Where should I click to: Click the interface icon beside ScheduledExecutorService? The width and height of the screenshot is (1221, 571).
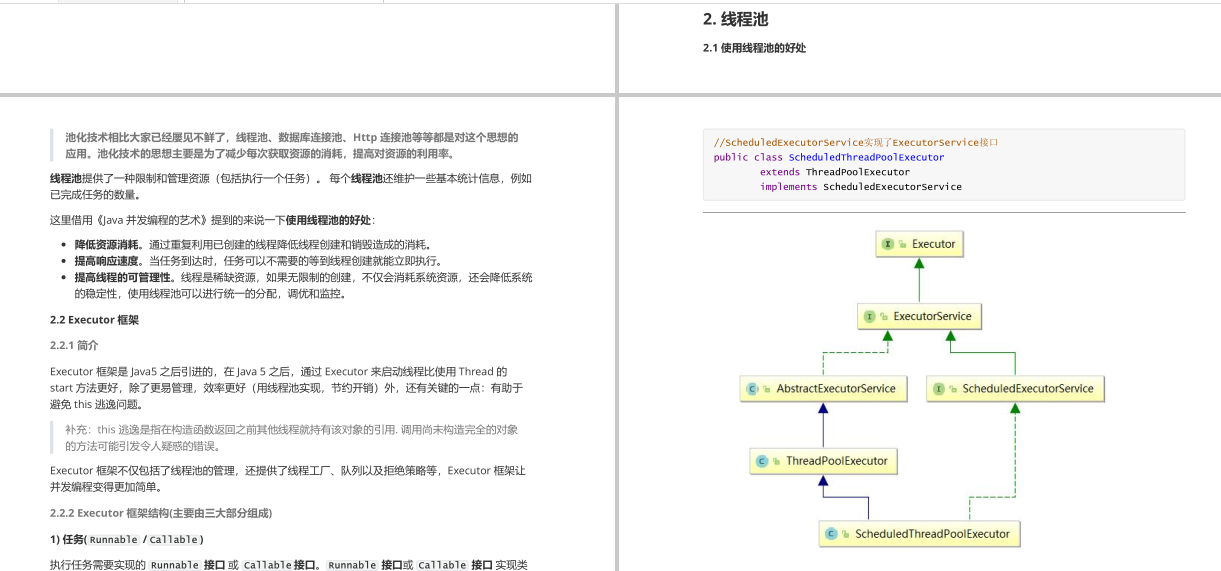coord(938,388)
